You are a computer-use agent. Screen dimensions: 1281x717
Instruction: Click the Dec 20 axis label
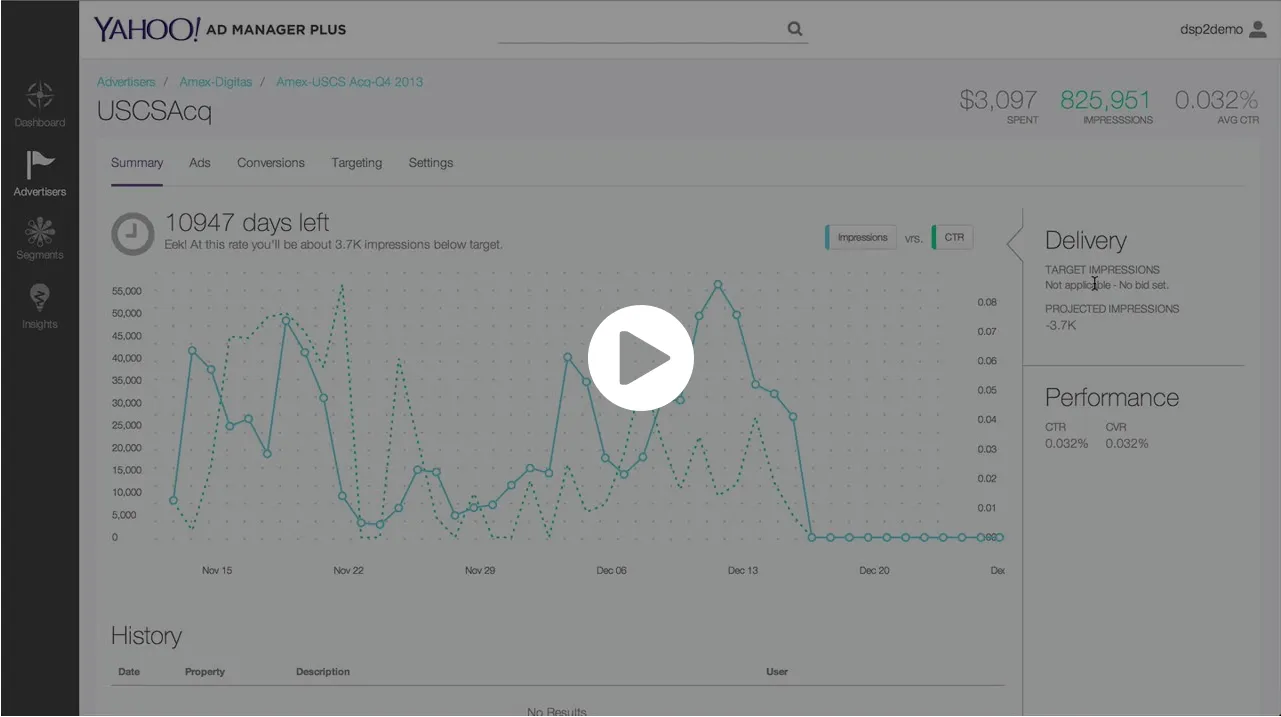(875, 571)
